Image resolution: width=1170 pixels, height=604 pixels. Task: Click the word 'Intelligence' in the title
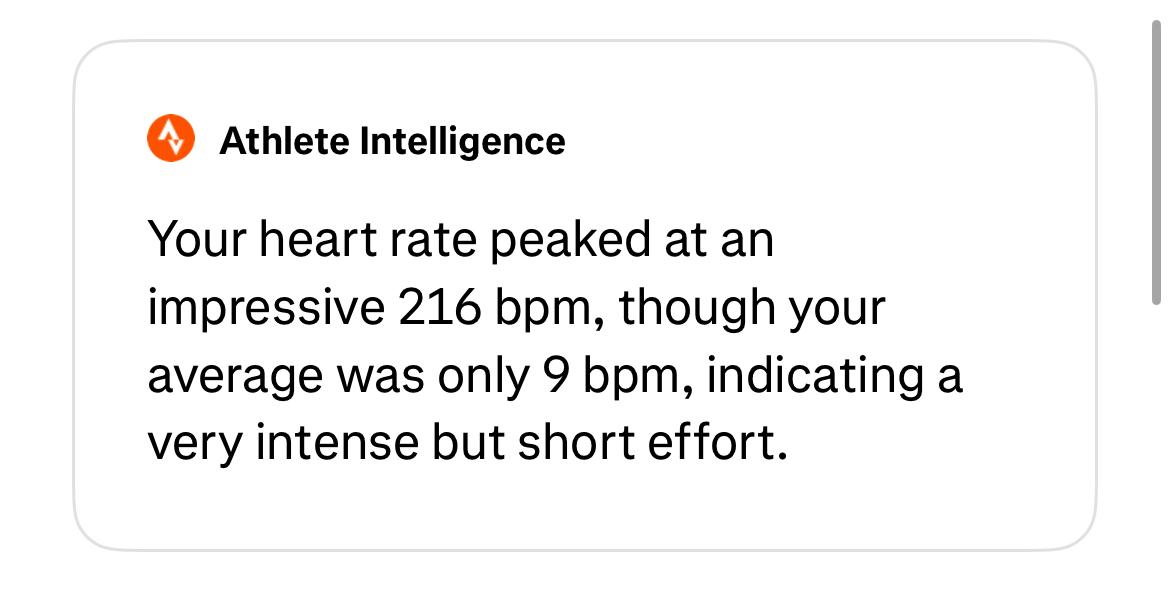(x=463, y=142)
